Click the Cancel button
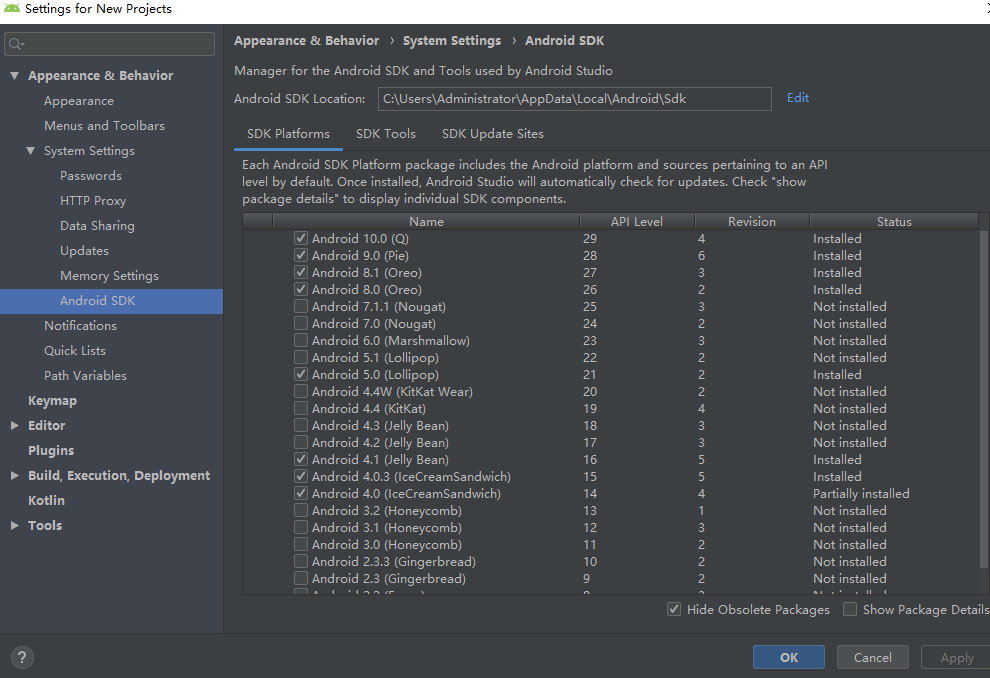This screenshot has width=990, height=678. pyautogui.click(x=873, y=657)
